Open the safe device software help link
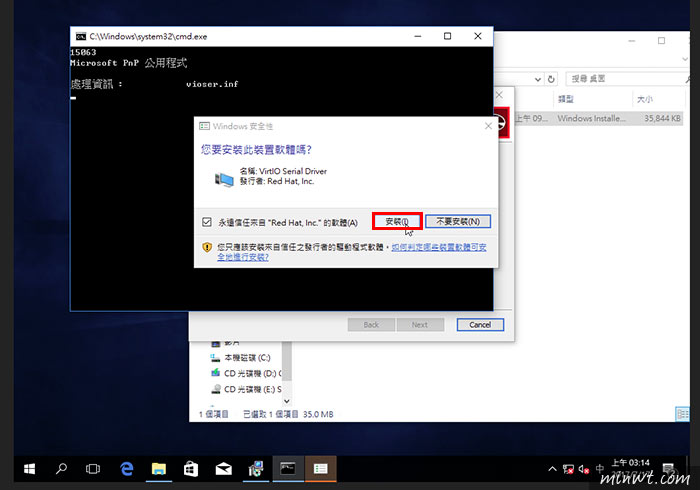The width and height of the screenshot is (700, 490). pos(352,252)
